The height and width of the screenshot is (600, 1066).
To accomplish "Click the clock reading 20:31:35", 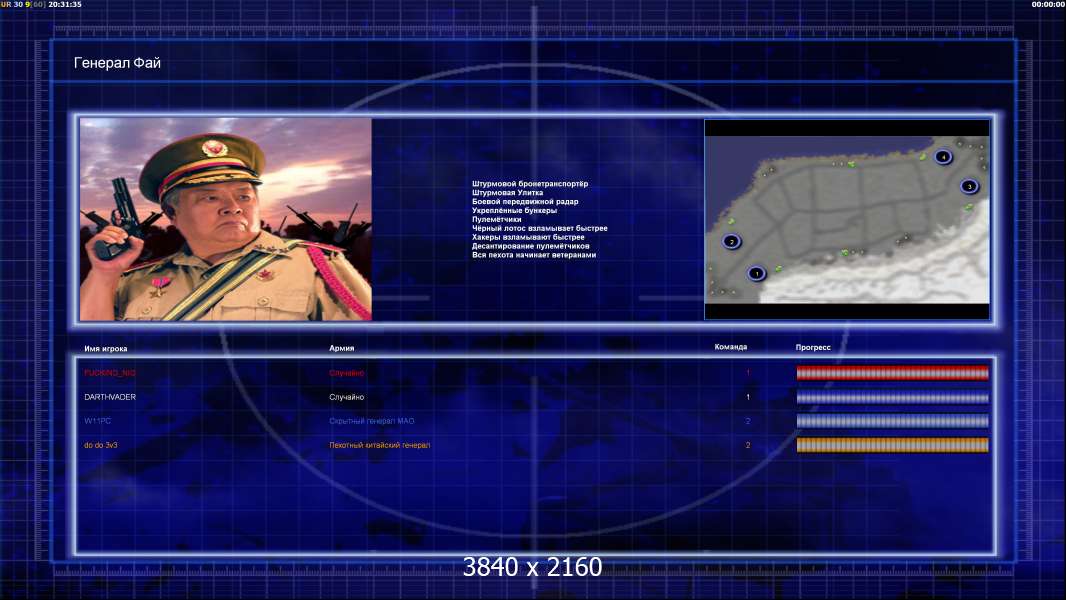I will [x=65, y=4].
